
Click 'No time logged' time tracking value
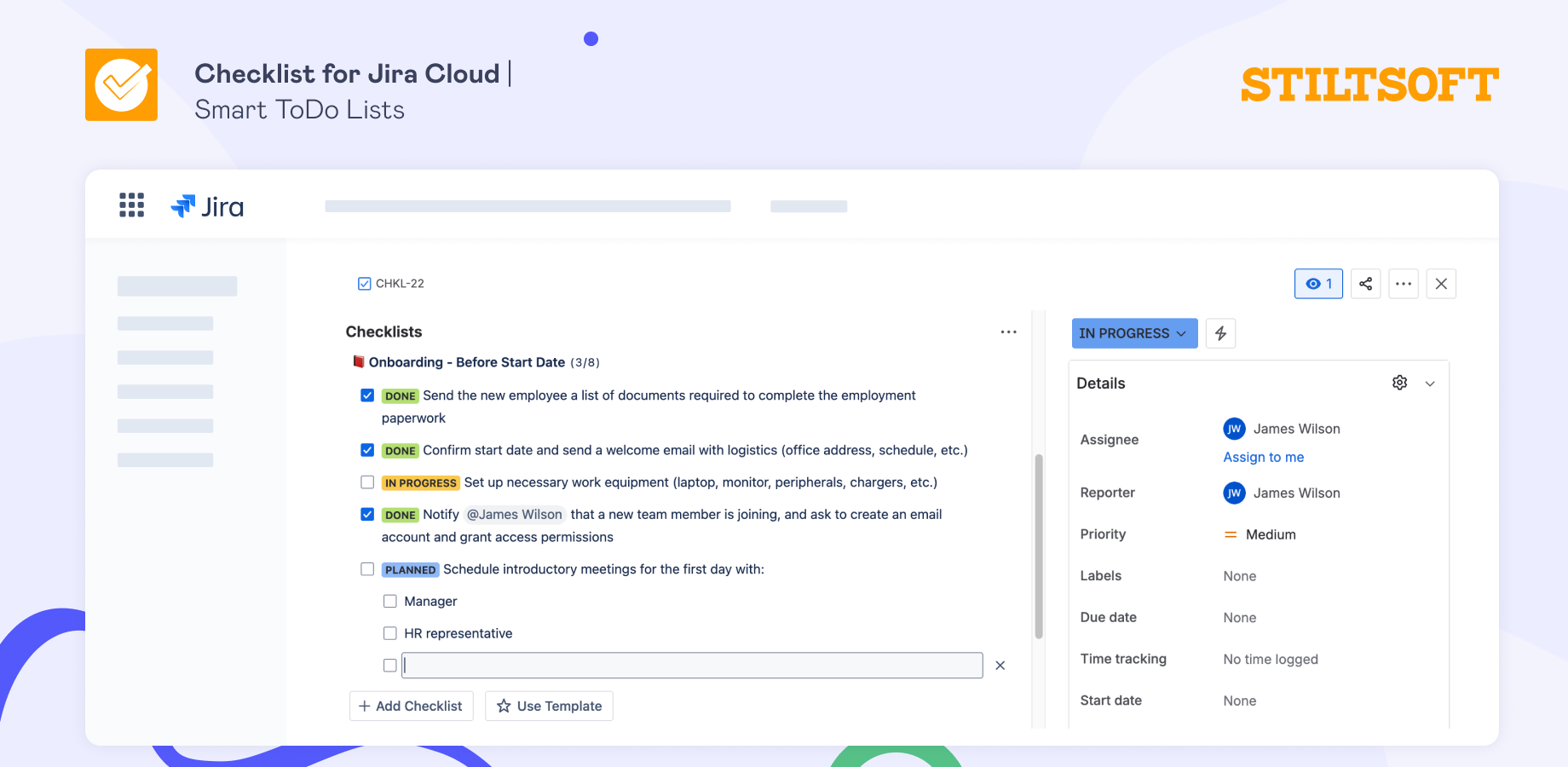tap(1271, 659)
